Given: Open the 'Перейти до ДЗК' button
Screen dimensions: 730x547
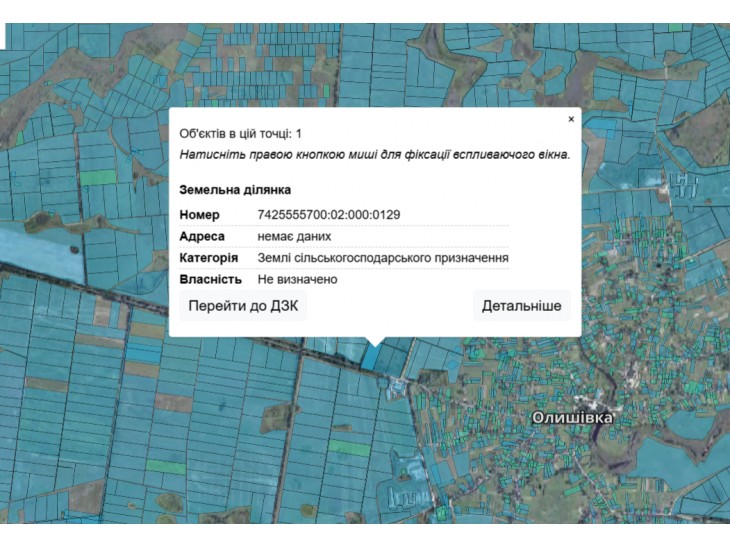Looking at the screenshot, I should pos(243,306).
